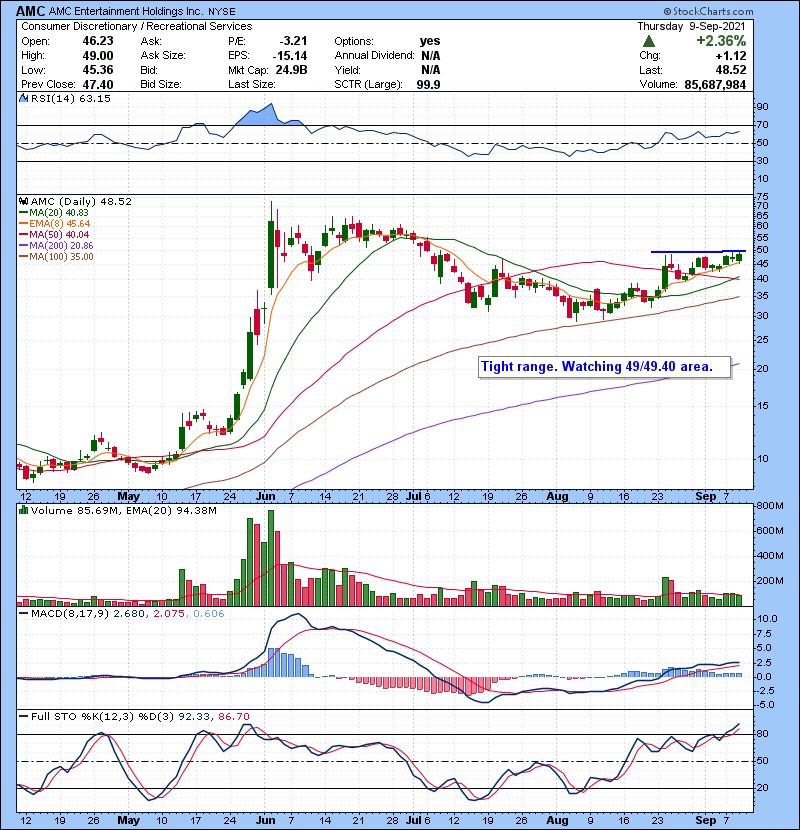The height and width of the screenshot is (830, 800).
Task: Click the Volume value 85,687,984
Action: [x=715, y=84]
